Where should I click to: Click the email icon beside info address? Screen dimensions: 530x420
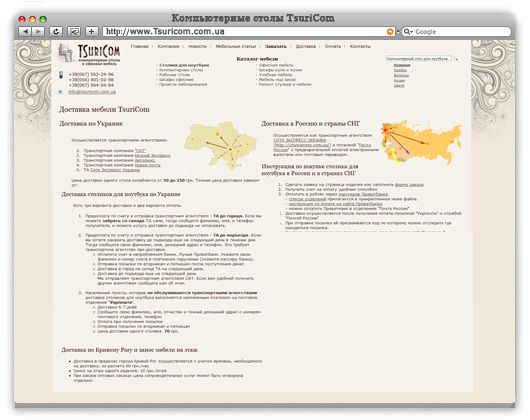[61, 92]
